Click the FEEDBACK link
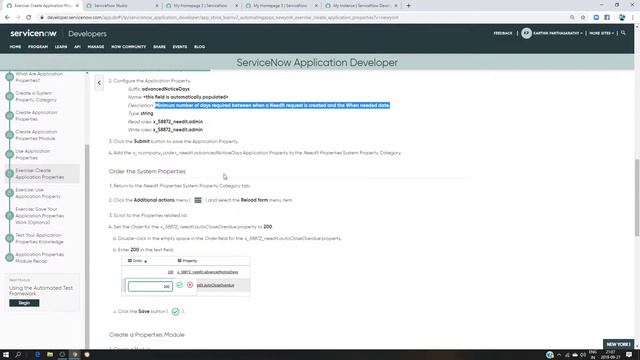640x360 pixels. point(503,33)
